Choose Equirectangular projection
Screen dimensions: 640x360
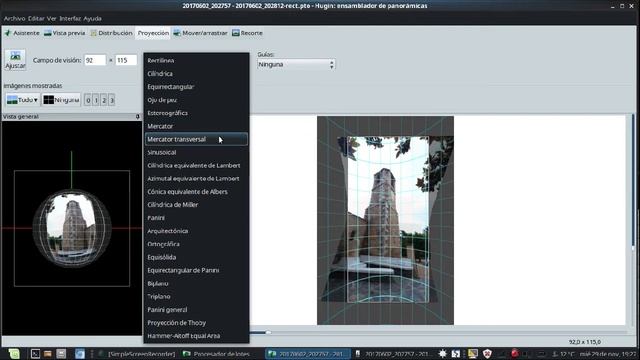tap(196, 87)
